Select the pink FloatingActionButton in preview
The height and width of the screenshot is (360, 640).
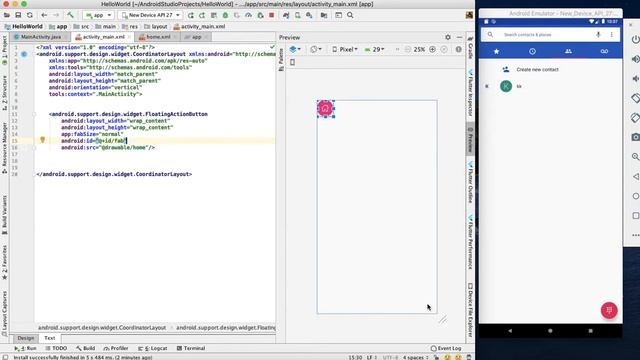(x=325, y=109)
